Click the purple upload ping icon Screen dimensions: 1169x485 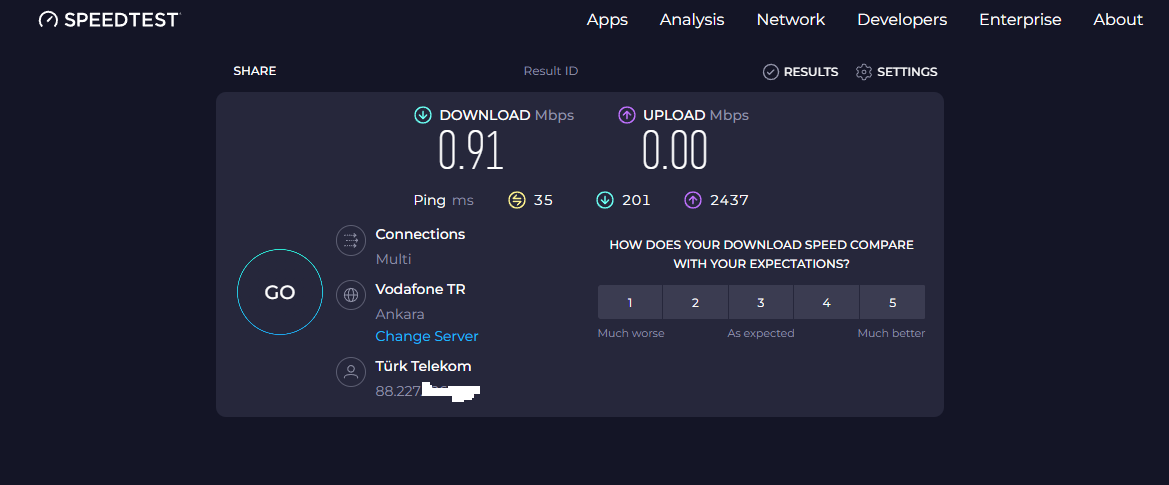point(693,200)
